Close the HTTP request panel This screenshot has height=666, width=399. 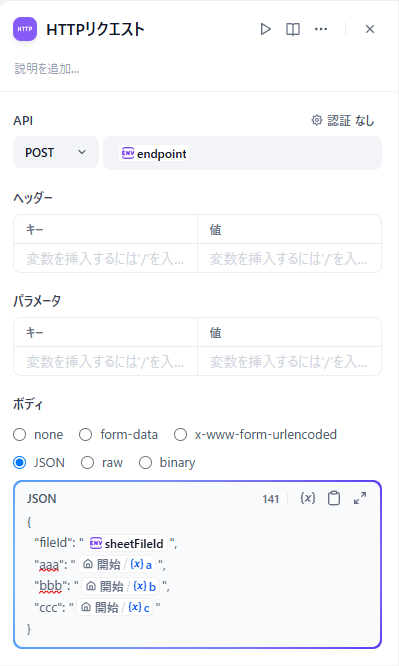coord(370,29)
